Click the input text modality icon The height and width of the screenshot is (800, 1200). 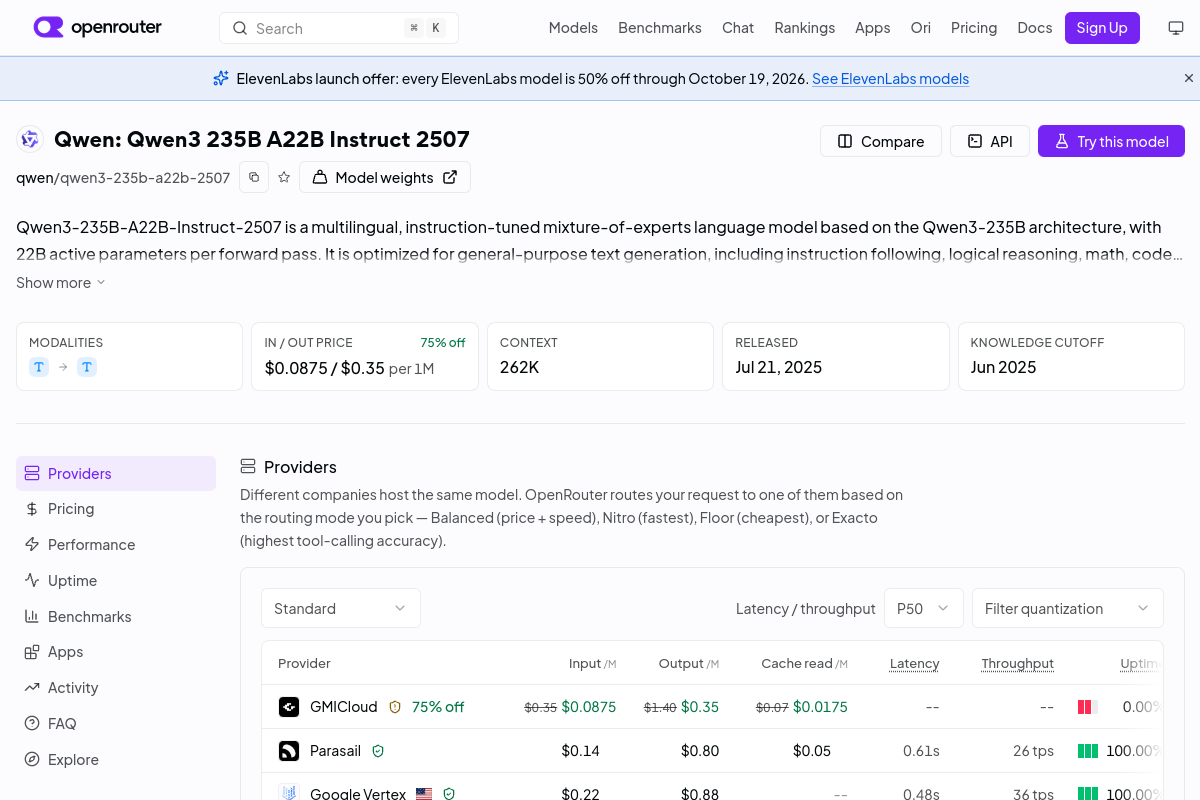pos(39,367)
